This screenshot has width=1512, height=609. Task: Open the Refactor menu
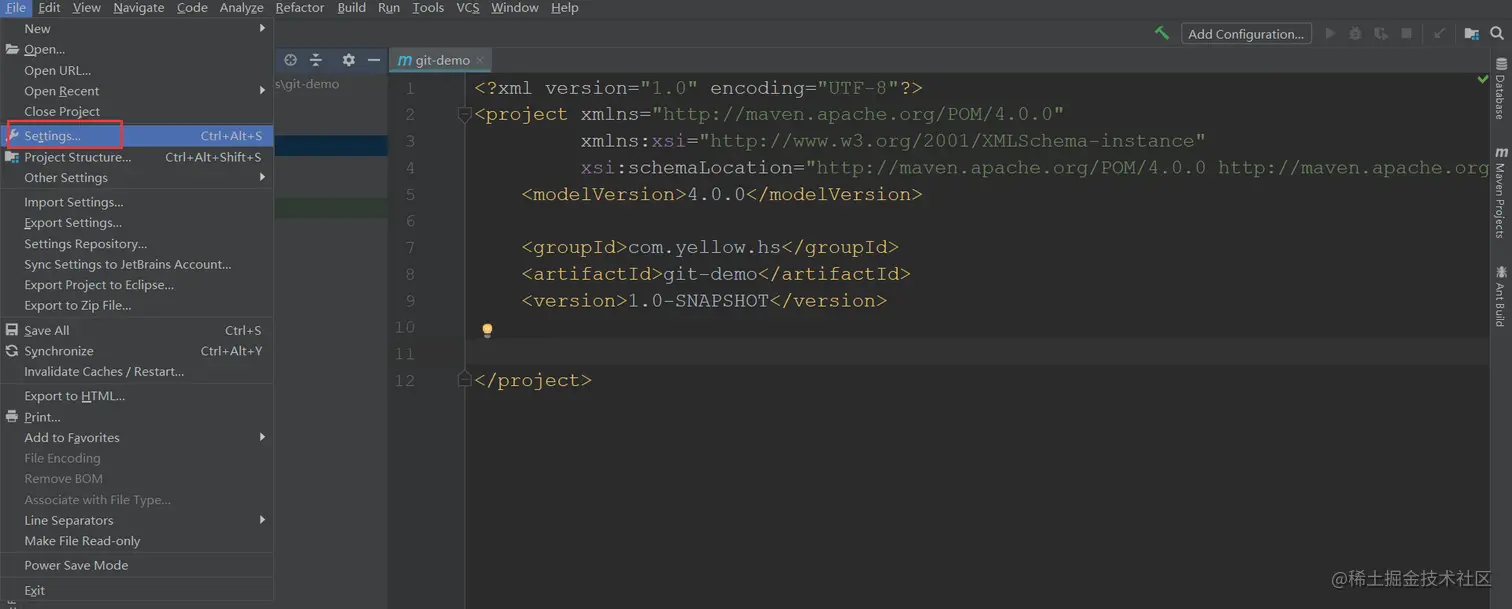coord(300,8)
